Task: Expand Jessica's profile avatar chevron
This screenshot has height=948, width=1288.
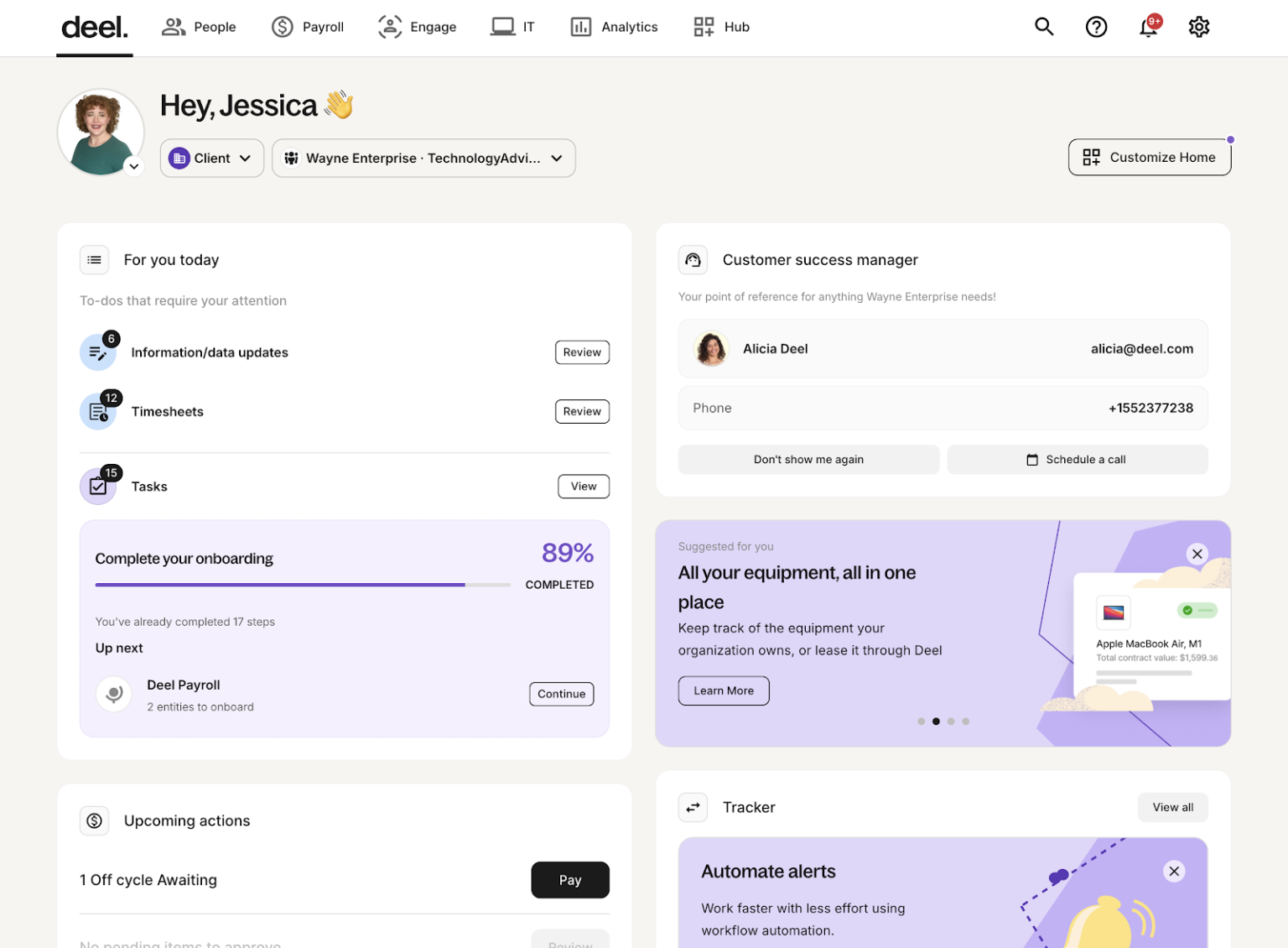Action: pyautogui.click(x=133, y=166)
